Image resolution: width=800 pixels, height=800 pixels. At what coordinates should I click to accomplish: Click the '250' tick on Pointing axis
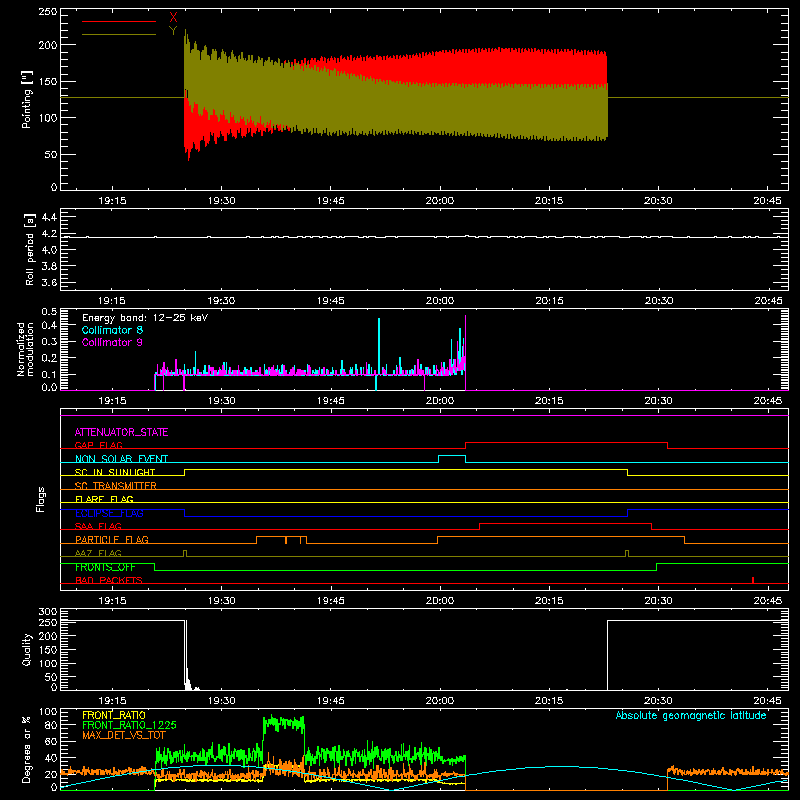tap(47, 12)
